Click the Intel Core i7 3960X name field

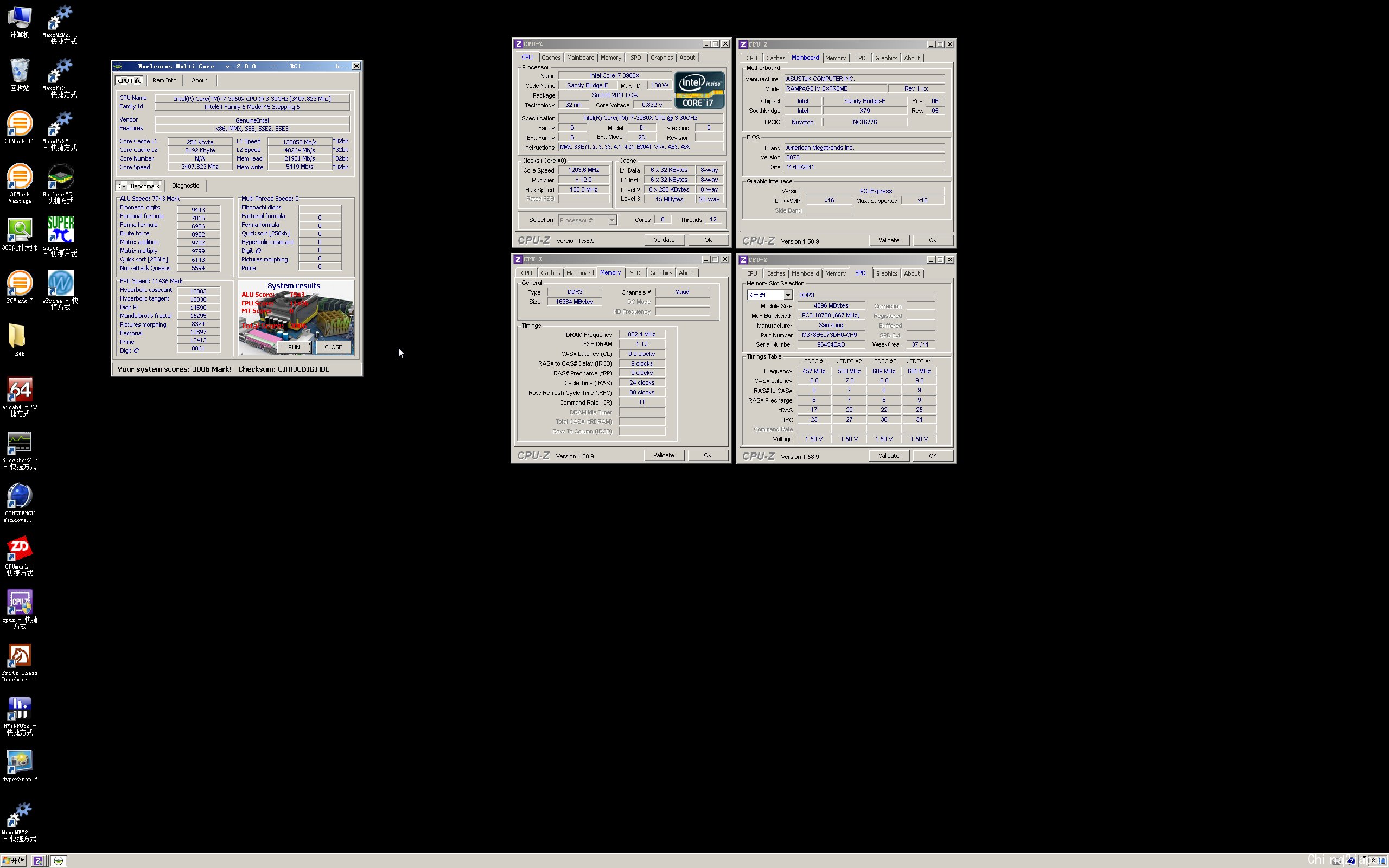click(615, 75)
